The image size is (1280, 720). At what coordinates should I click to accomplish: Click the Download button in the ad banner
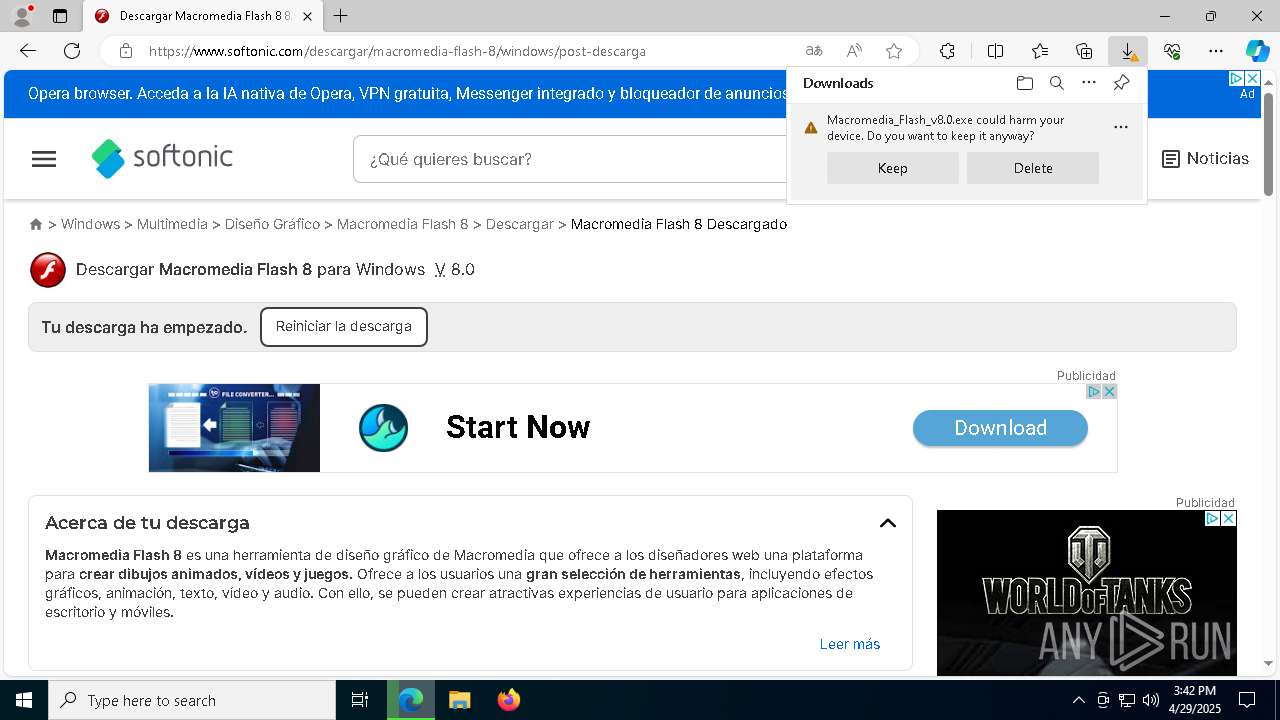pyautogui.click(x=1000, y=428)
